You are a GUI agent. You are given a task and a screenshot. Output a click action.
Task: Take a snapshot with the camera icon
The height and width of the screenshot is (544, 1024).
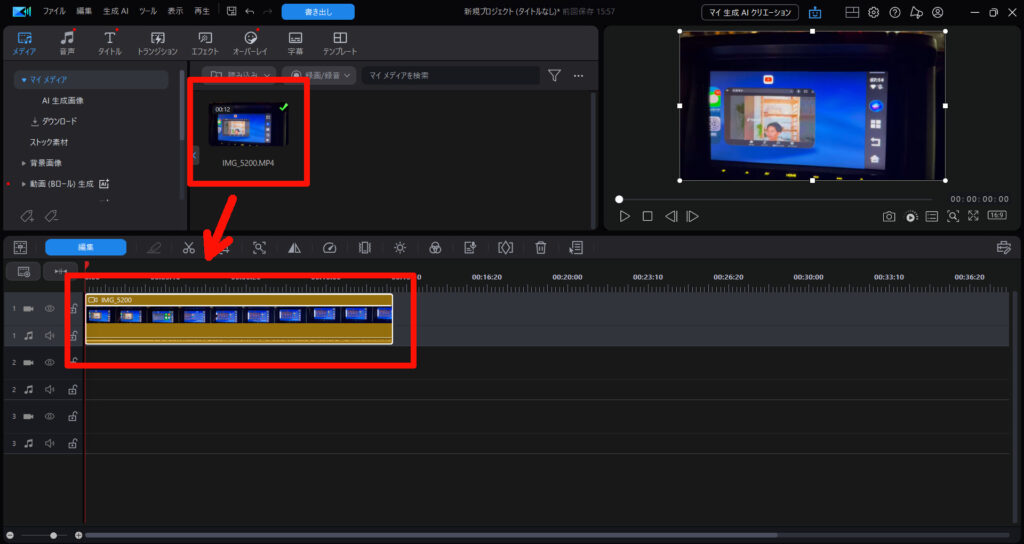pyautogui.click(x=888, y=216)
